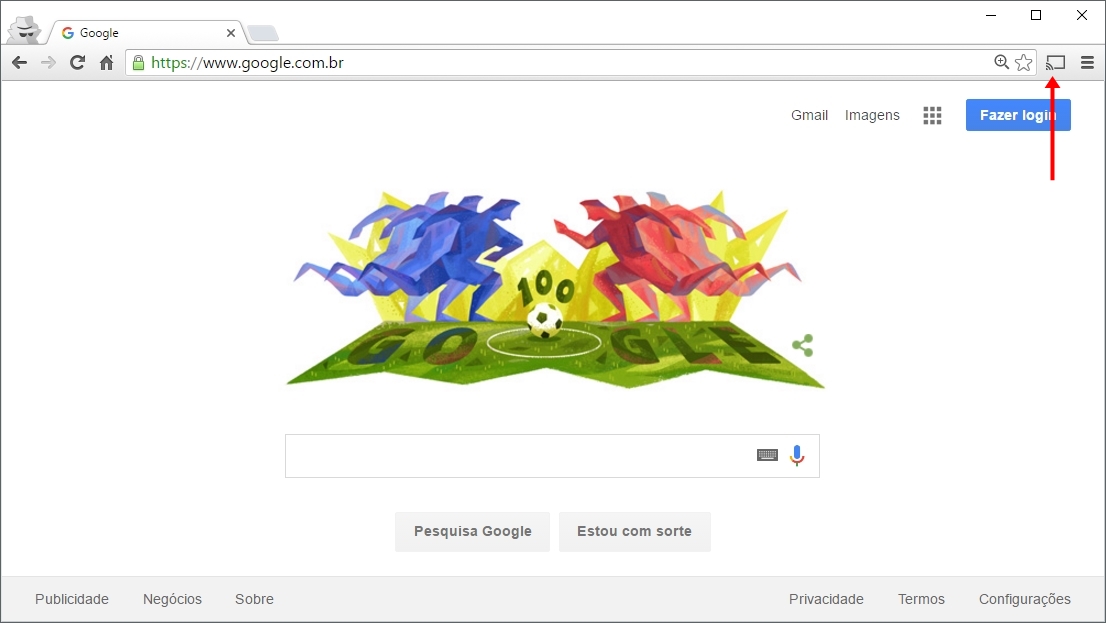Click the browser back arrow
Viewport: 1106px width, 623px height.
coord(20,63)
